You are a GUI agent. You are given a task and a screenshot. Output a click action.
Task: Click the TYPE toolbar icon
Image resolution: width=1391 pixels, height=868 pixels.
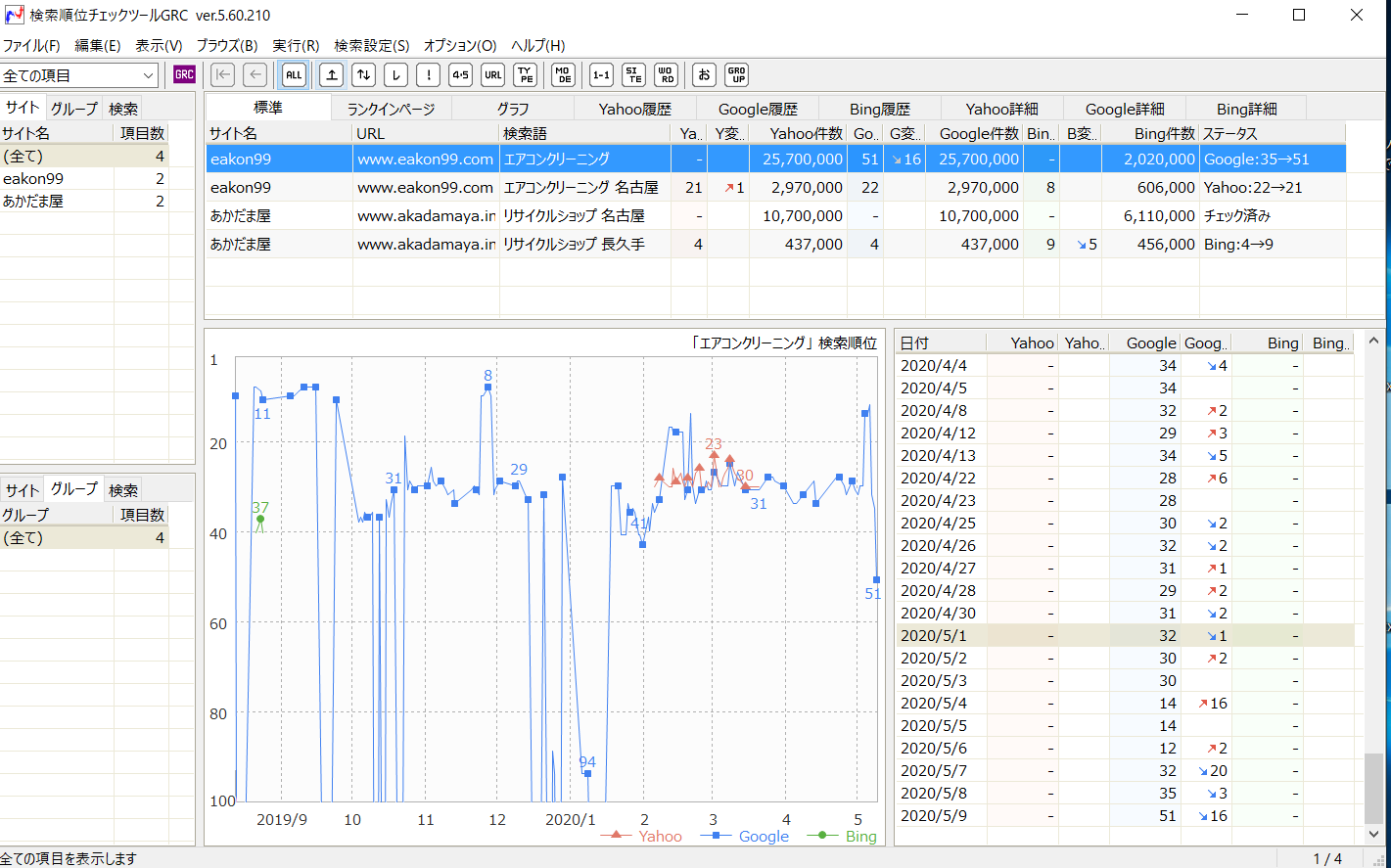pyautogui.click(x=526, y=74)
